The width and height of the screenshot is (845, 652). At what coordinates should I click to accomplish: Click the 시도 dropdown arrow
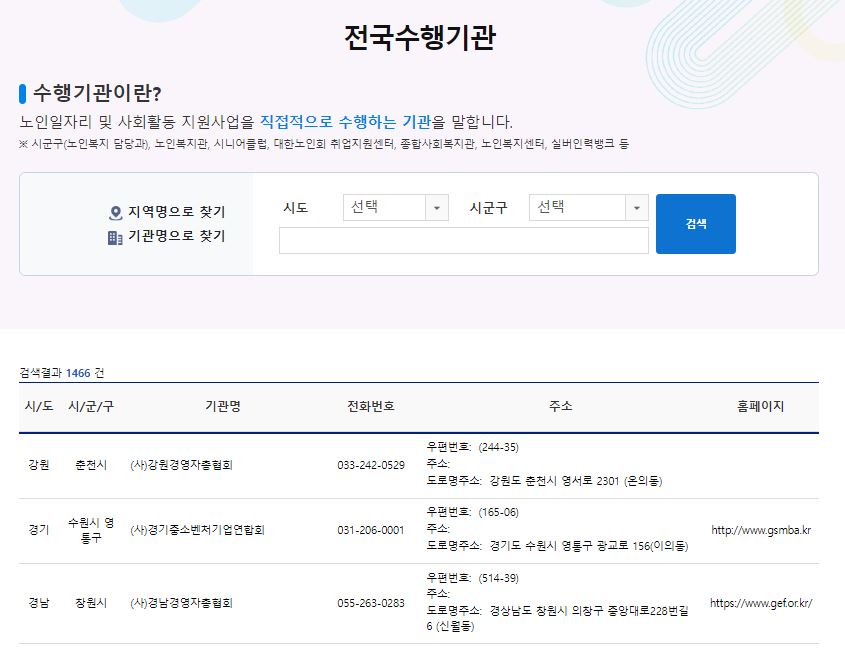tap(437, 208)
